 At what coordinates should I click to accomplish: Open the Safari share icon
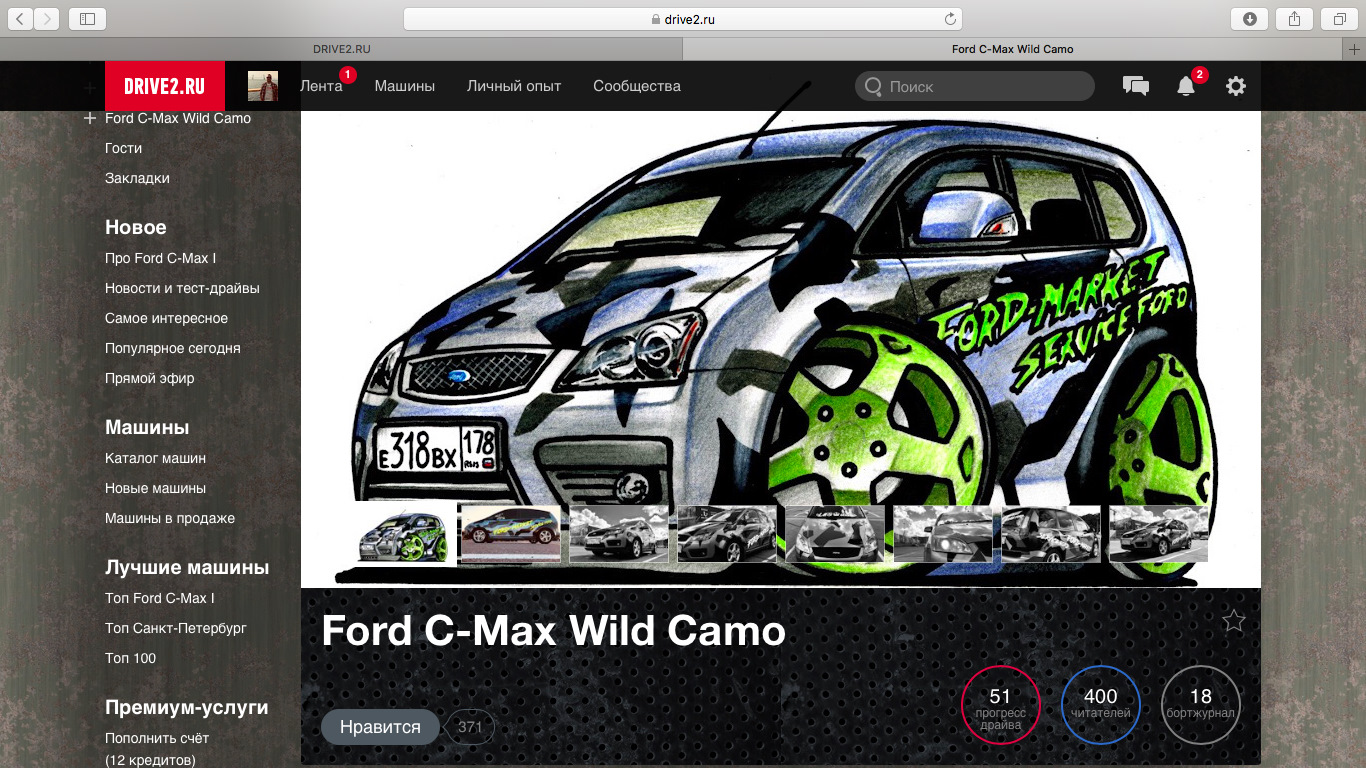(1294, 18)
